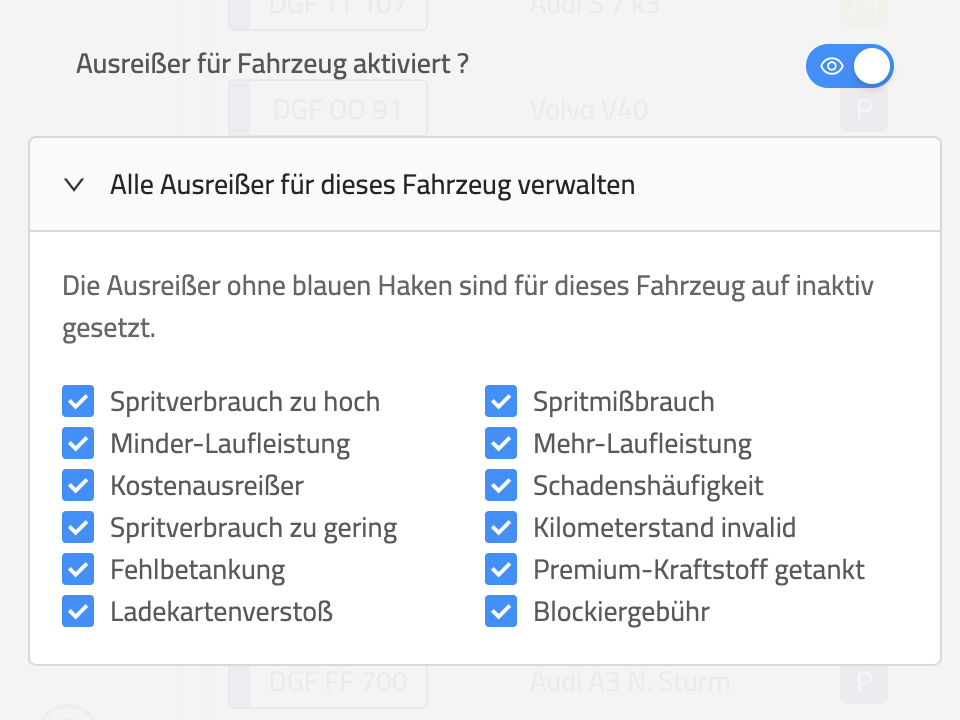Image resolution: width=960 pixels, height=720 pixels.
Task: Collapse the Alle Ausreißer verwalten chevron
Action: [73, 185]
